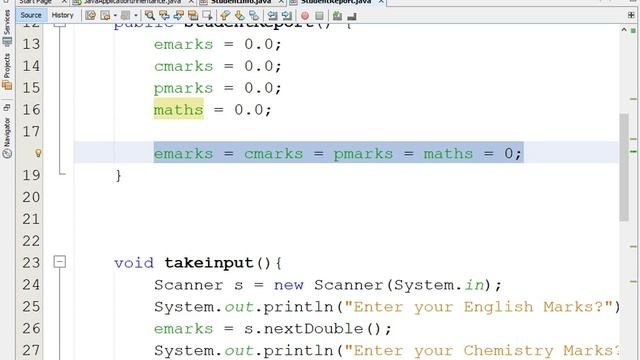Click the vertical scrollbar thumb
This screenshot has height=360, width=640.
click(x=624, y=167)
